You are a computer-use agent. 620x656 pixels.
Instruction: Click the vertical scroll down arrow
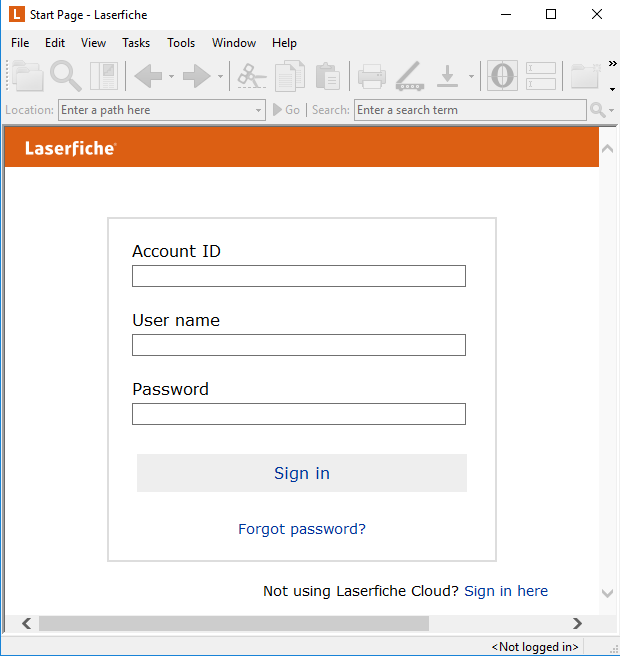coord(607,593)
